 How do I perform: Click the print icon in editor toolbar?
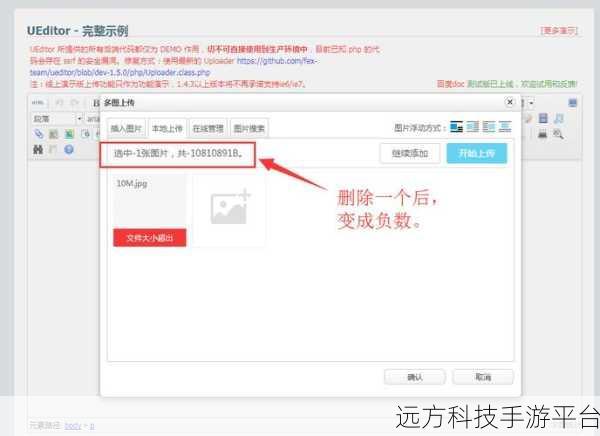pyautogui.click(x=542, y=134)
